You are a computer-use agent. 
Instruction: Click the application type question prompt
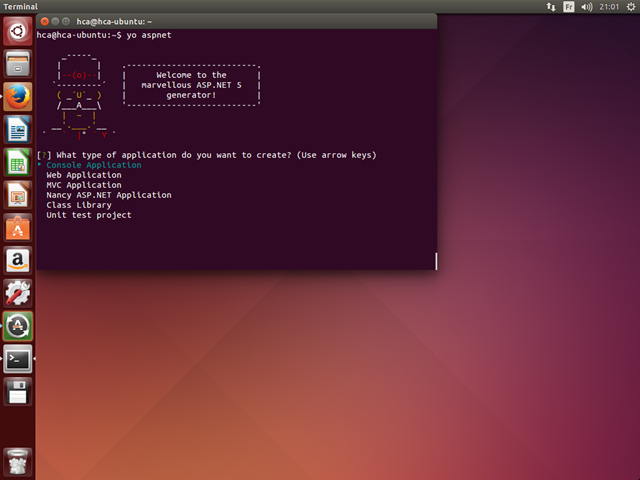click(207, 155)
